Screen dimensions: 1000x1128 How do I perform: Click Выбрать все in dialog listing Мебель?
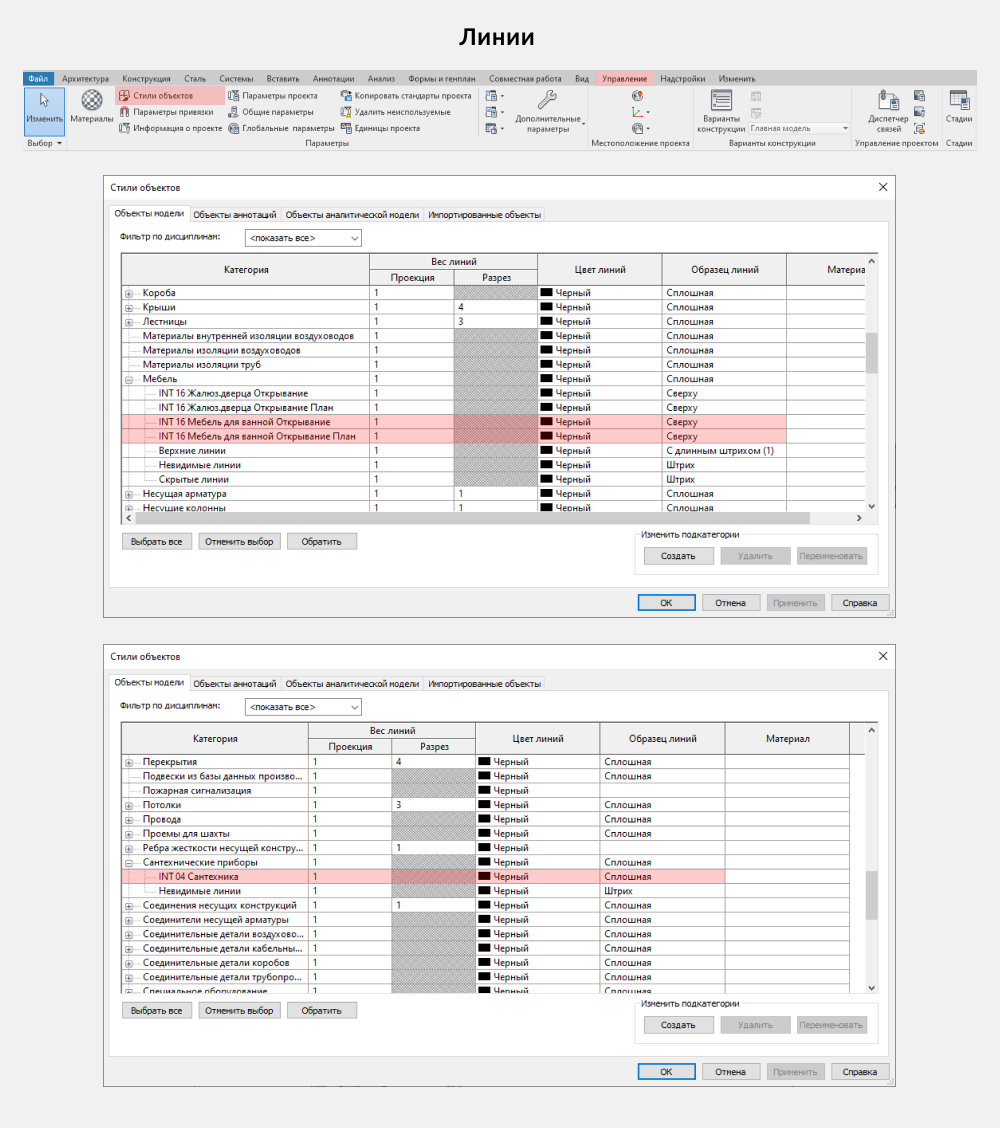coord(156,542)
